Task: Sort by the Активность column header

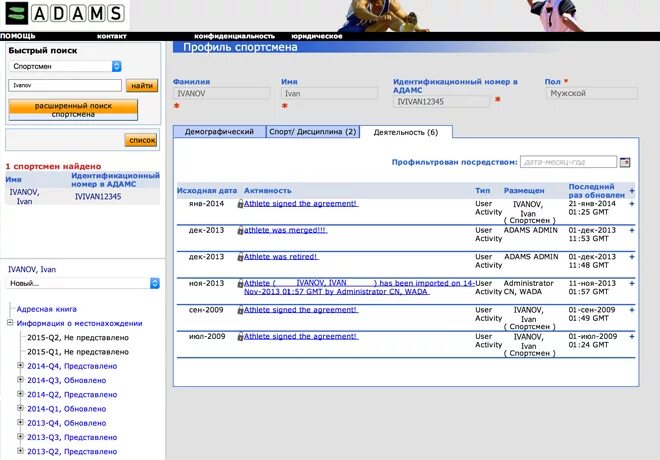Action: pyautogui.click(x=268, y=191)
